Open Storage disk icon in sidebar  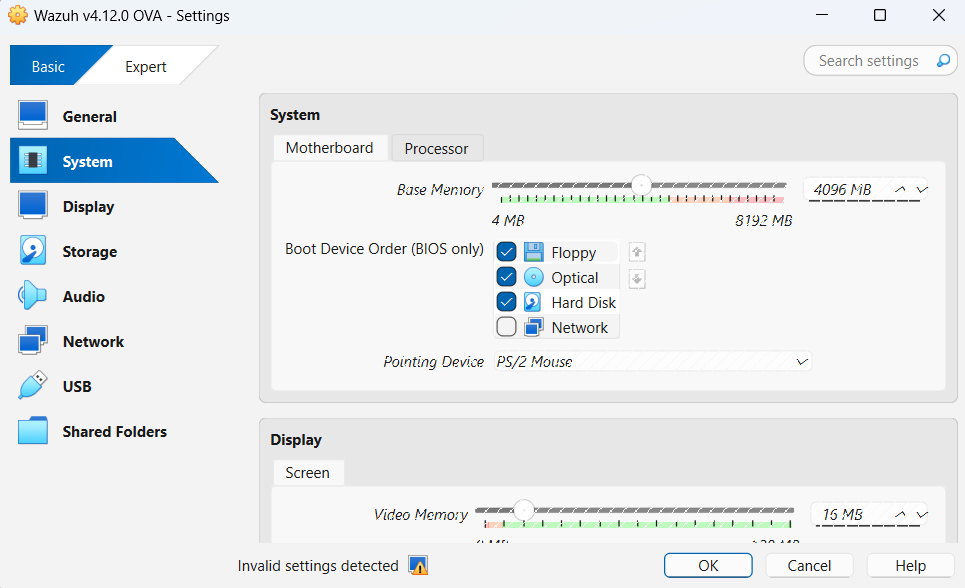point(33,251)
